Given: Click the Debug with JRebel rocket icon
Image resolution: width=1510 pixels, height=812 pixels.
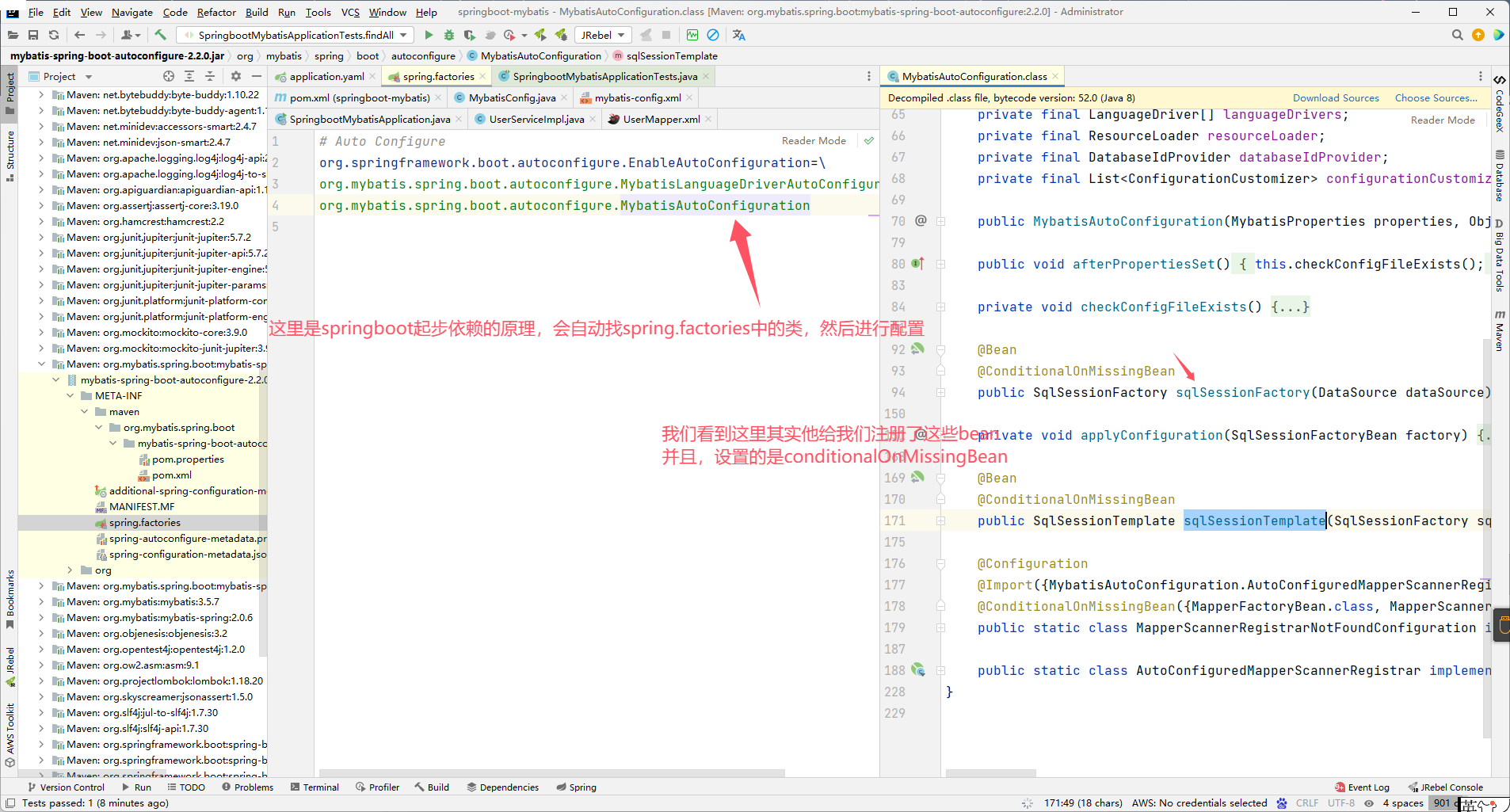Looking at the screenshot, I should tap(561, 35).
